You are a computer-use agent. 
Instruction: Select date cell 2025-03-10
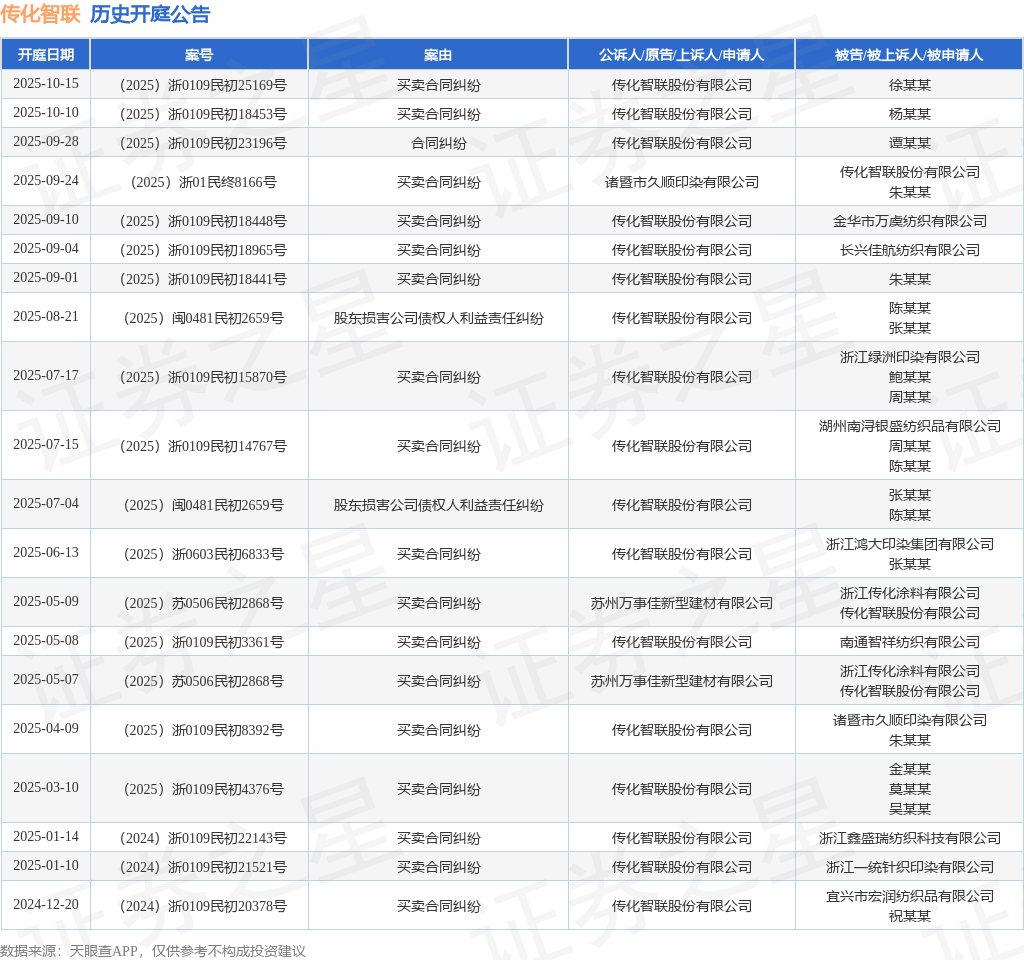[46, 787]
